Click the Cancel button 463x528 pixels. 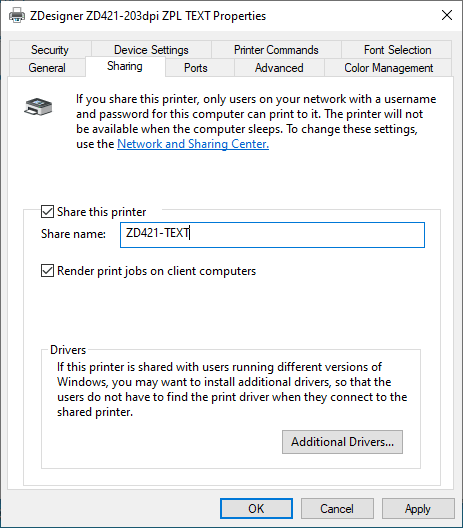pyautogui.click(x=337, y=508)
